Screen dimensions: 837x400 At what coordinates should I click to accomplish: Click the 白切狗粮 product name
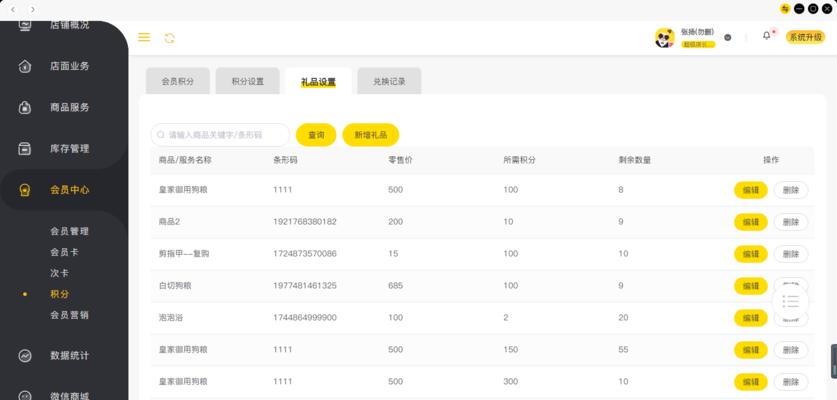[175, 286]
